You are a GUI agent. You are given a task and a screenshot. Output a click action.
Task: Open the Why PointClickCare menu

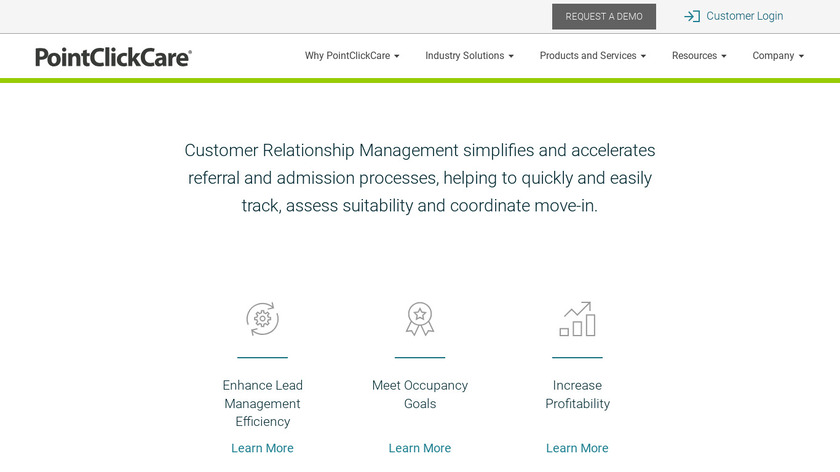point(352,56)
